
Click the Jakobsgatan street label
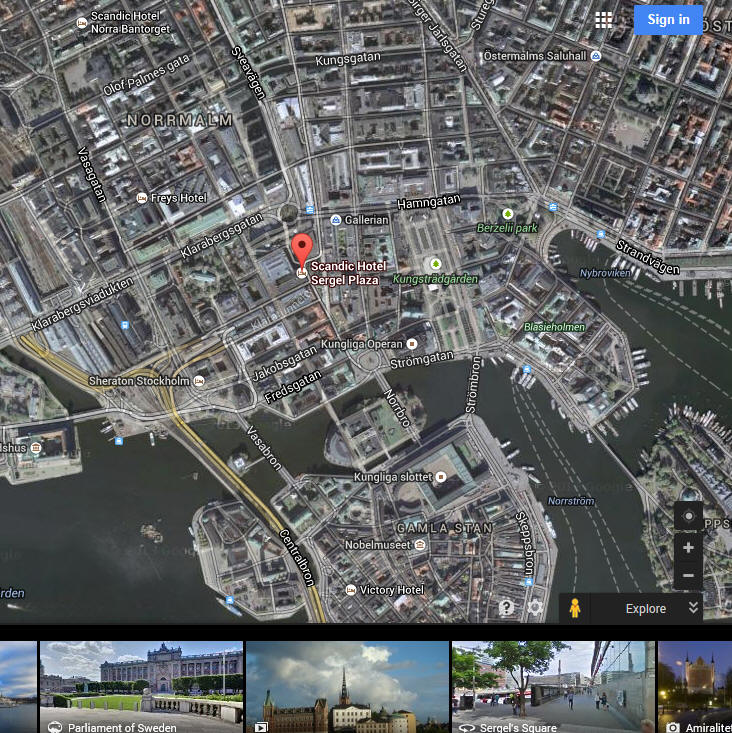[284, 364]
